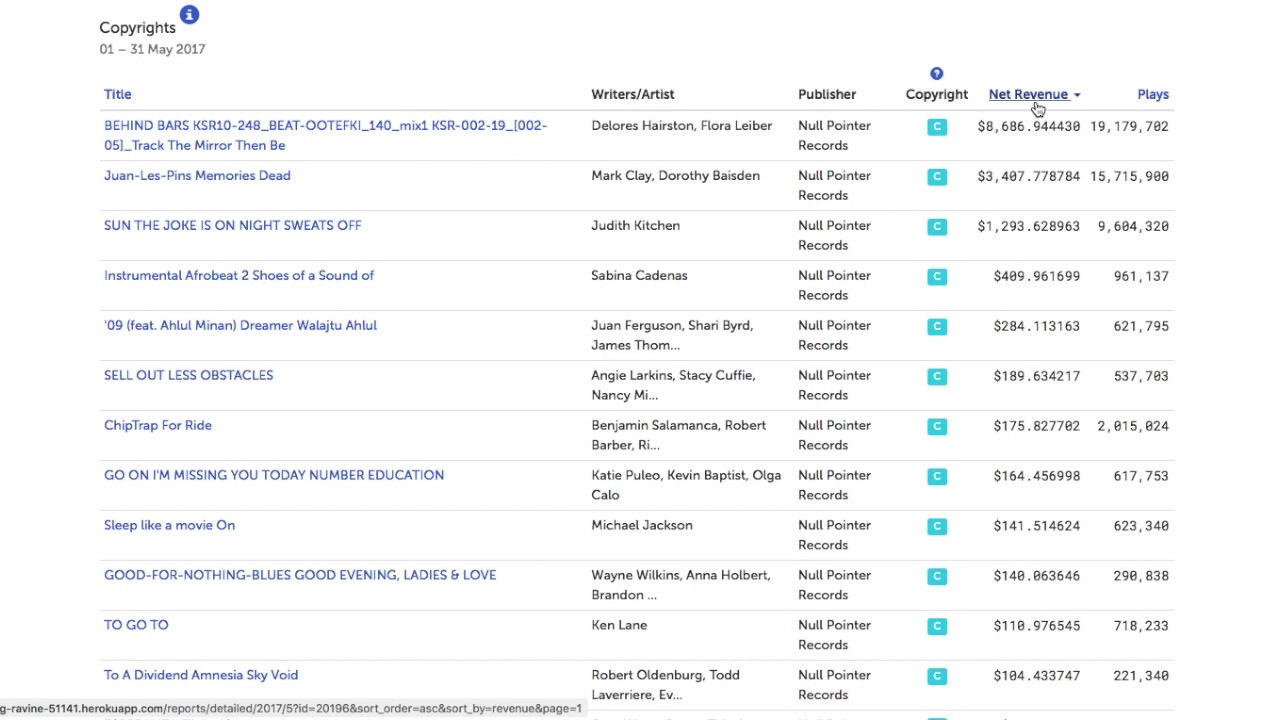The height and width of the screenshot is (720, 1280).
Task: Sort by Net Revenue column header
Action: pyautogui.click(x=1028, y=94)
